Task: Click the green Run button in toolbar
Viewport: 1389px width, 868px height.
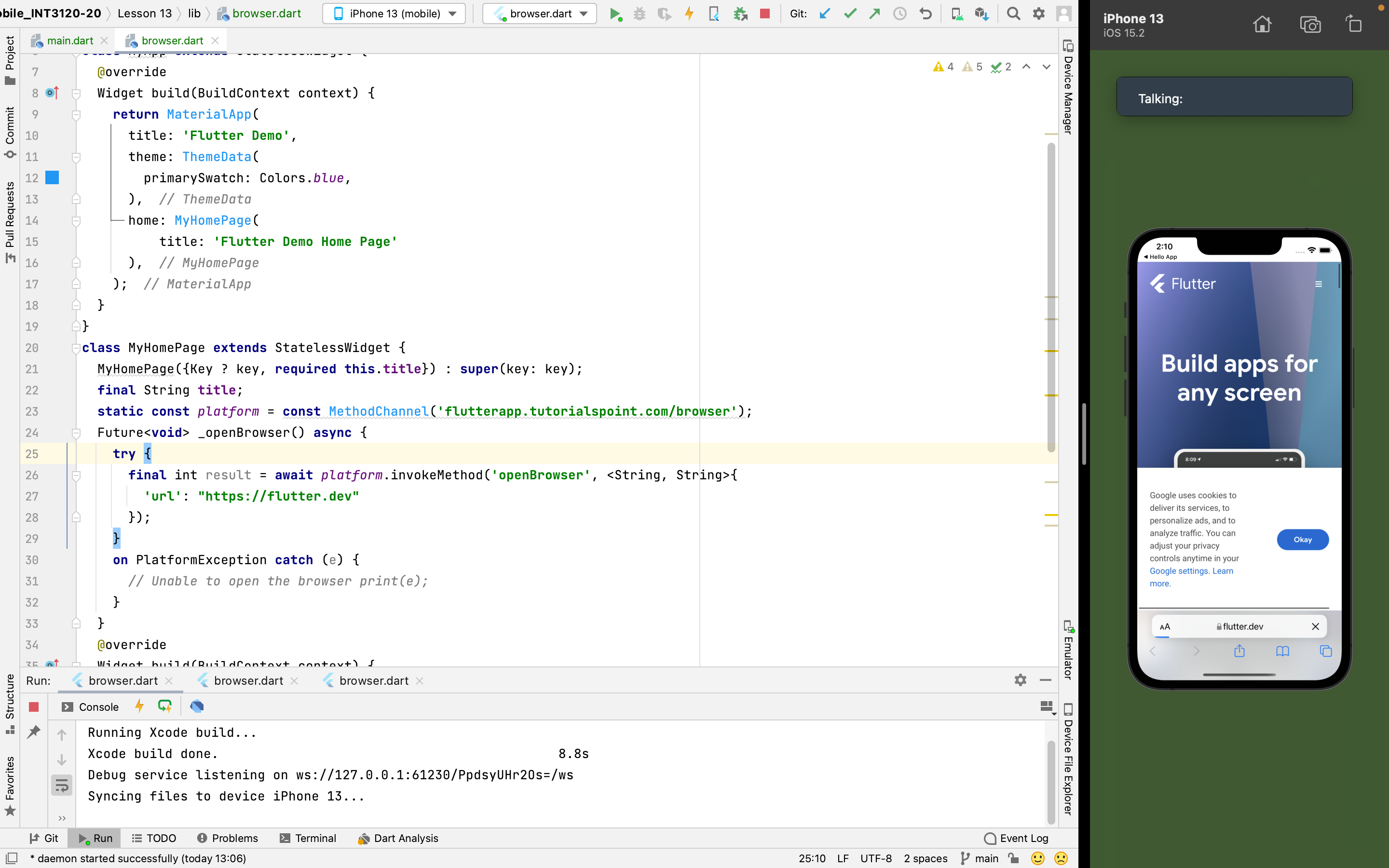Action: (615, 14)
